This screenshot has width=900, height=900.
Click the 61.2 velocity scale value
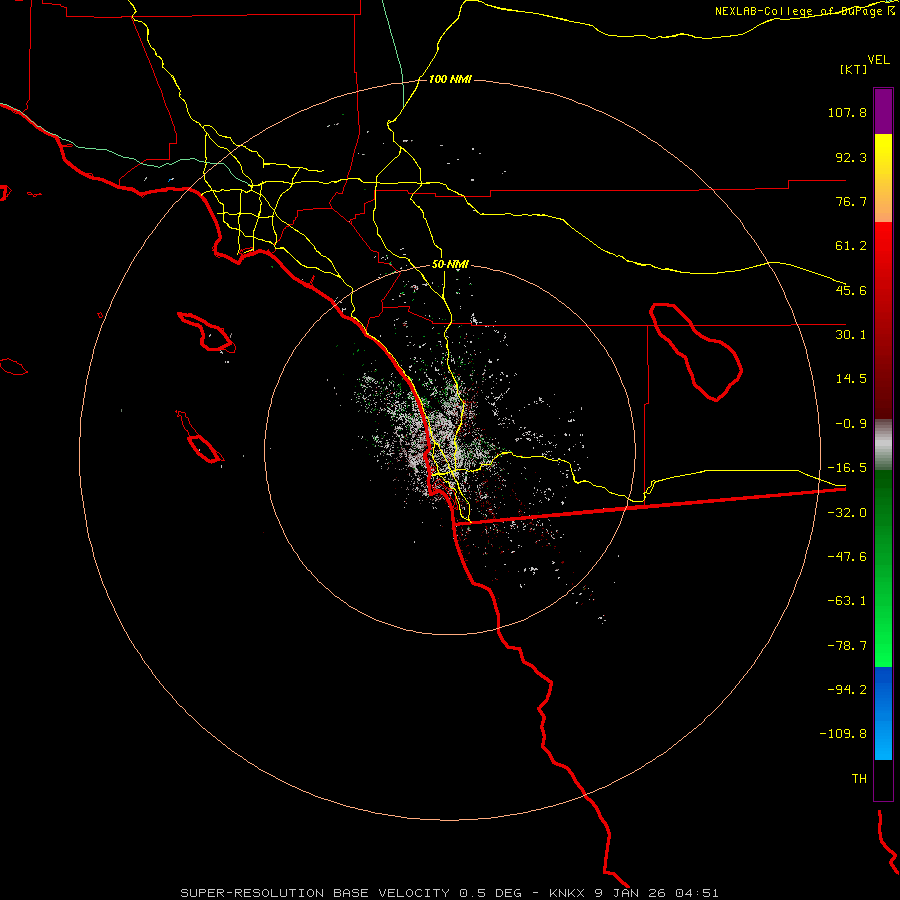coord(851,246)
